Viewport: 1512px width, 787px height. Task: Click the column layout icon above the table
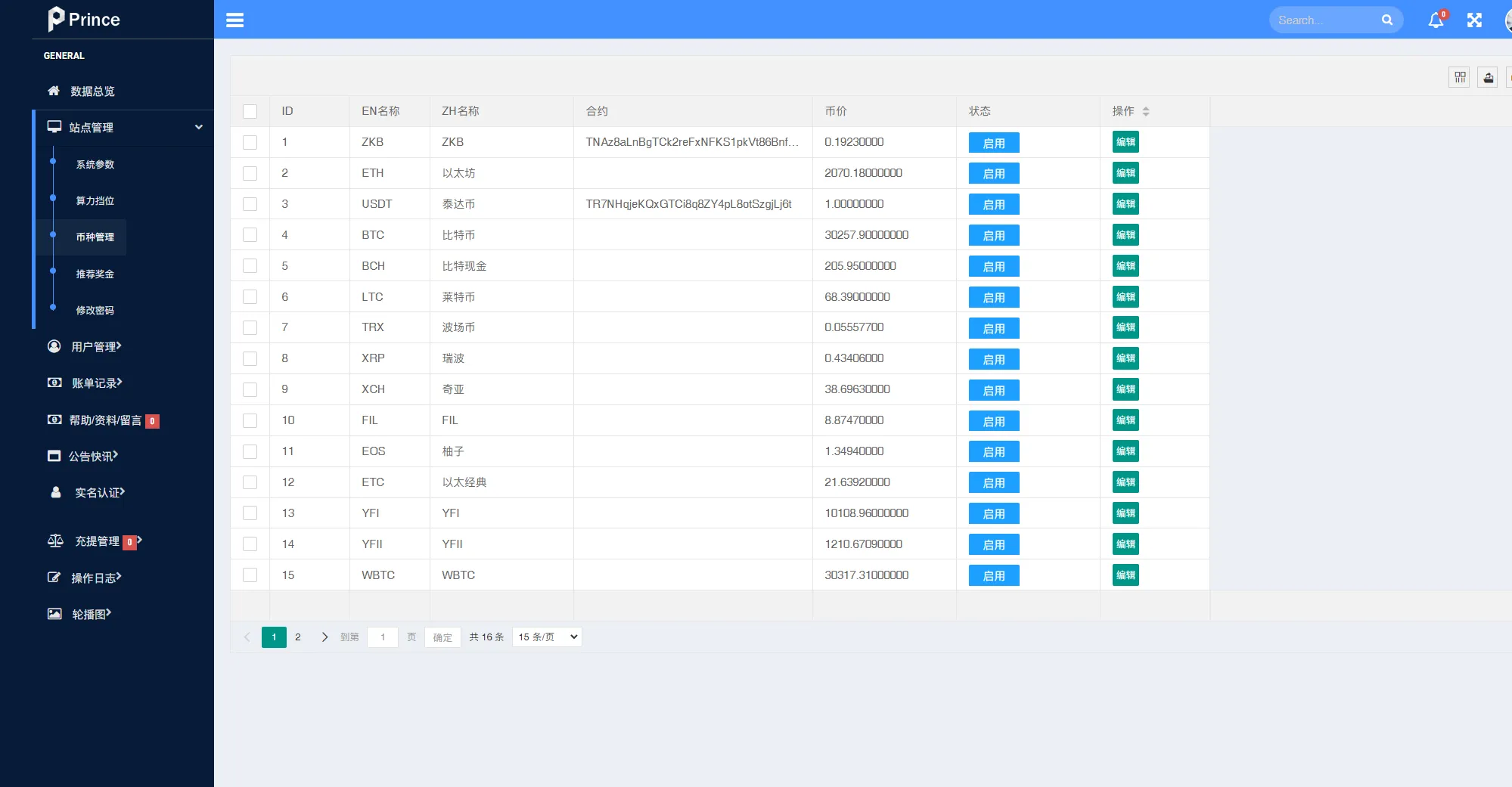point(1458,76)
